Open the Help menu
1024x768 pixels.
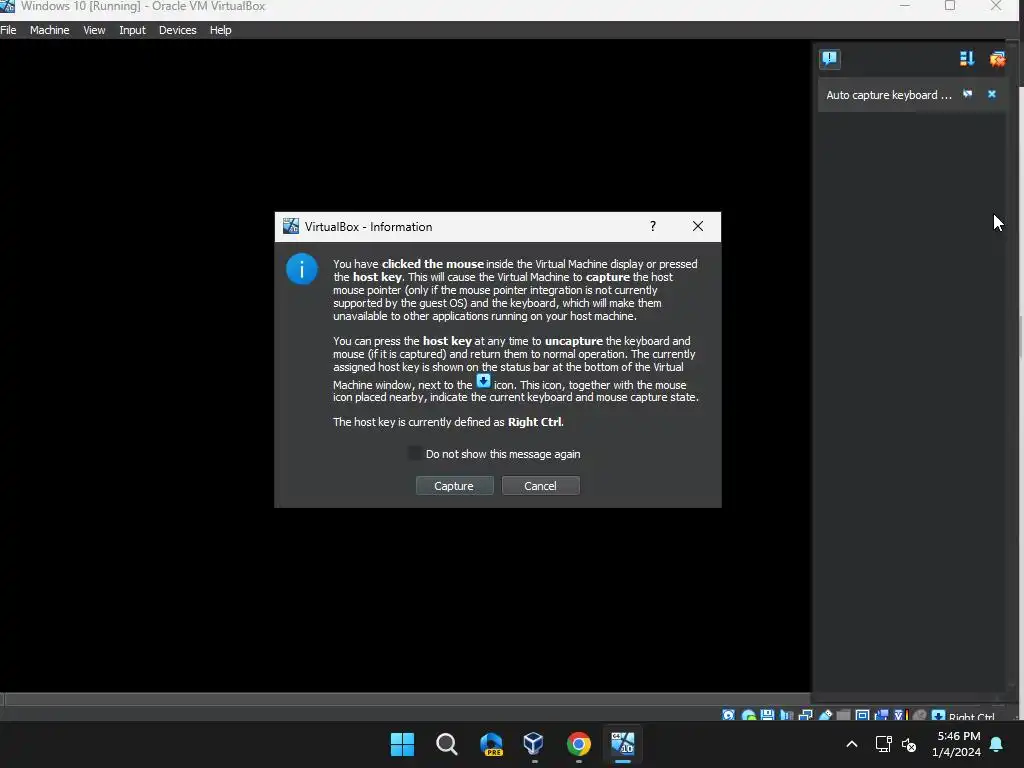pos(221,30)
